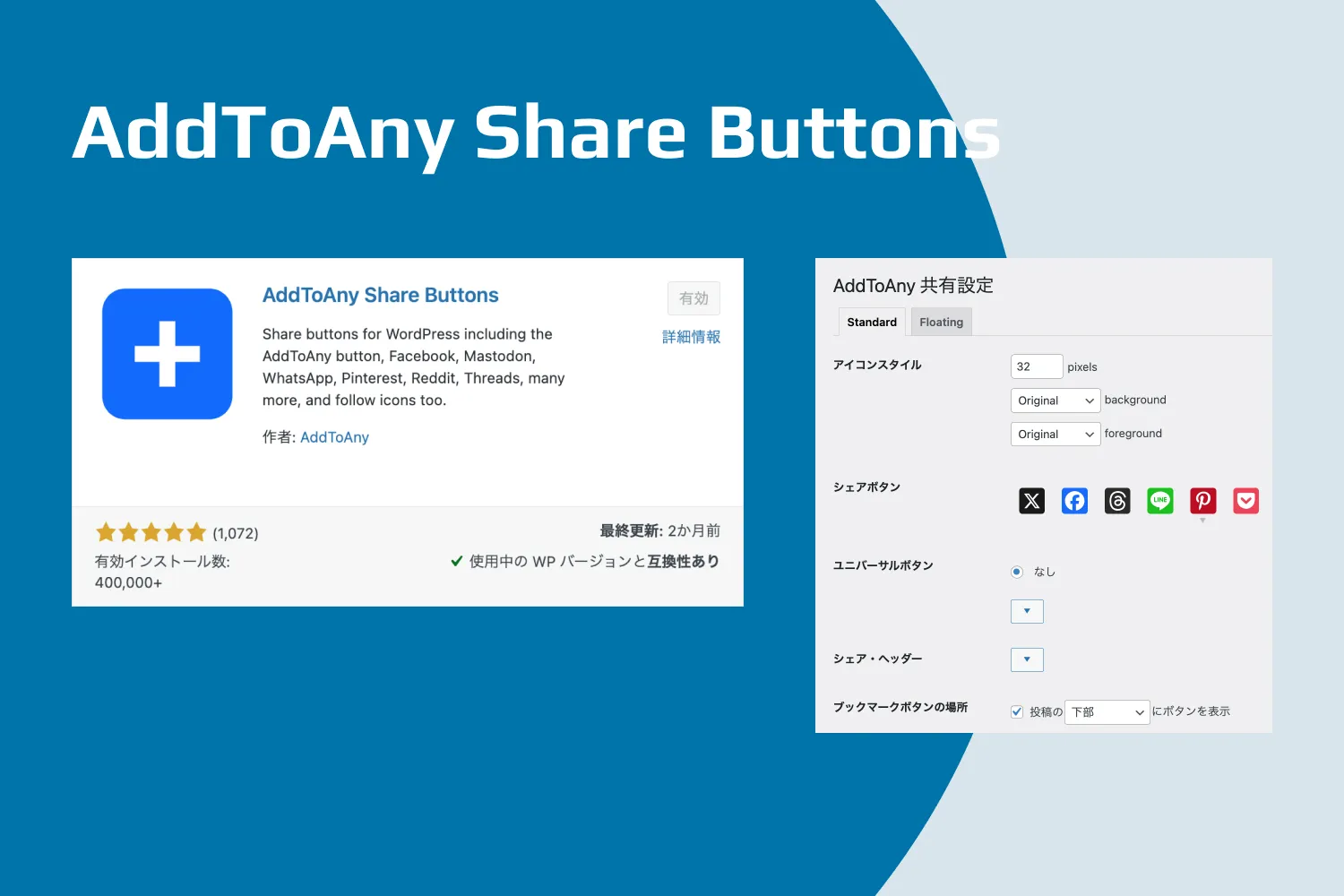Click the アイコンスタイル label
The image size is (1344, 896).
tap(877, 365)
